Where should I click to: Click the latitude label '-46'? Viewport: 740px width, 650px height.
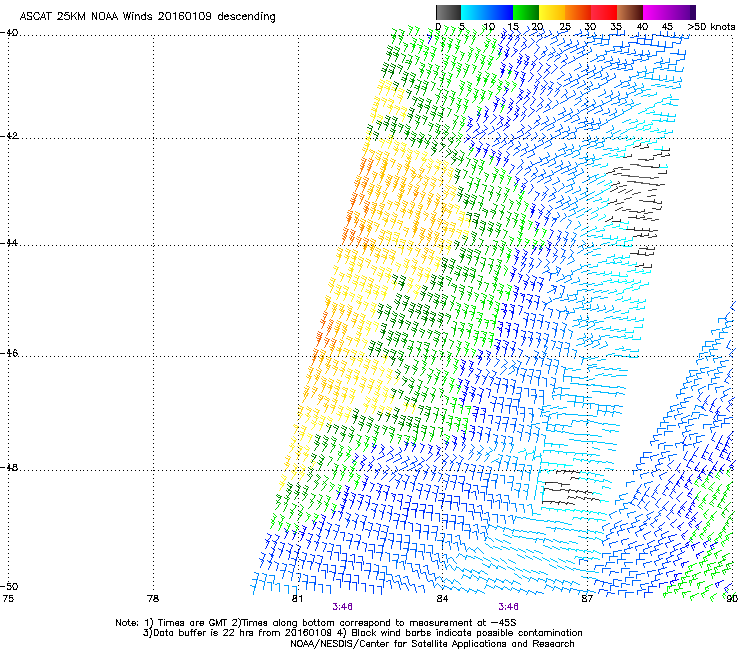pos(9,353)
